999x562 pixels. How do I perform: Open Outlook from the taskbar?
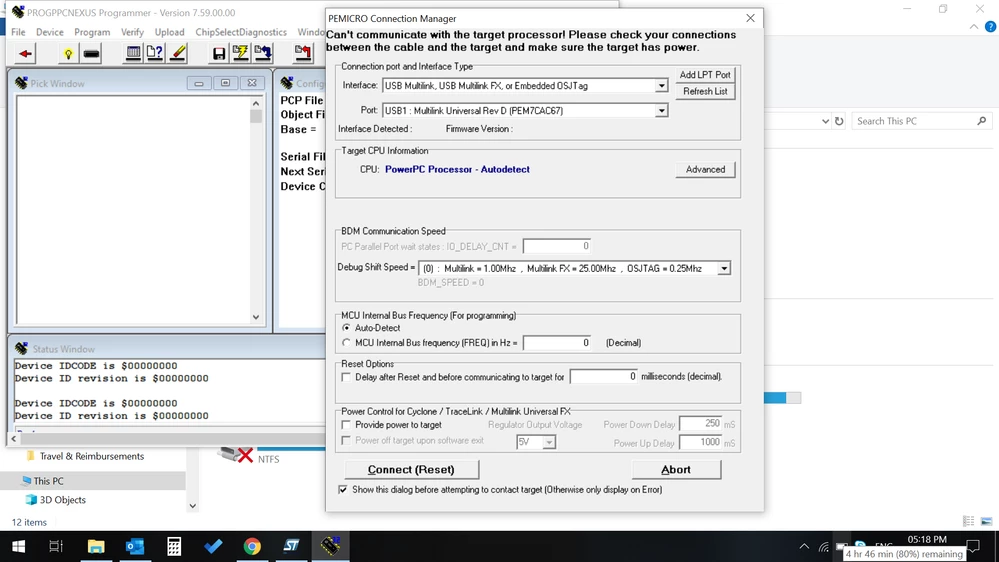134,546
